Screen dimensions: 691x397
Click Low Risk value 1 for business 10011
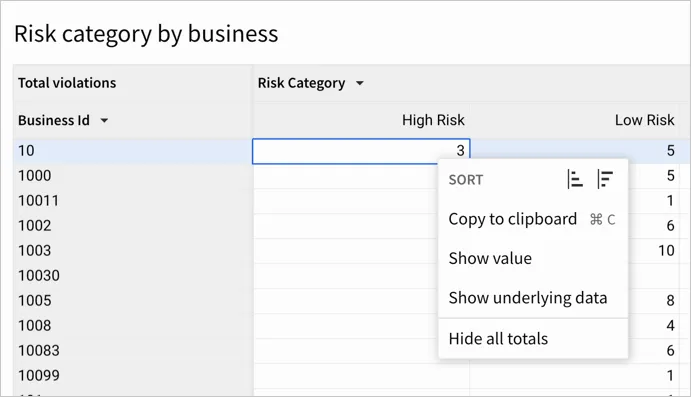tap(670, 201)
